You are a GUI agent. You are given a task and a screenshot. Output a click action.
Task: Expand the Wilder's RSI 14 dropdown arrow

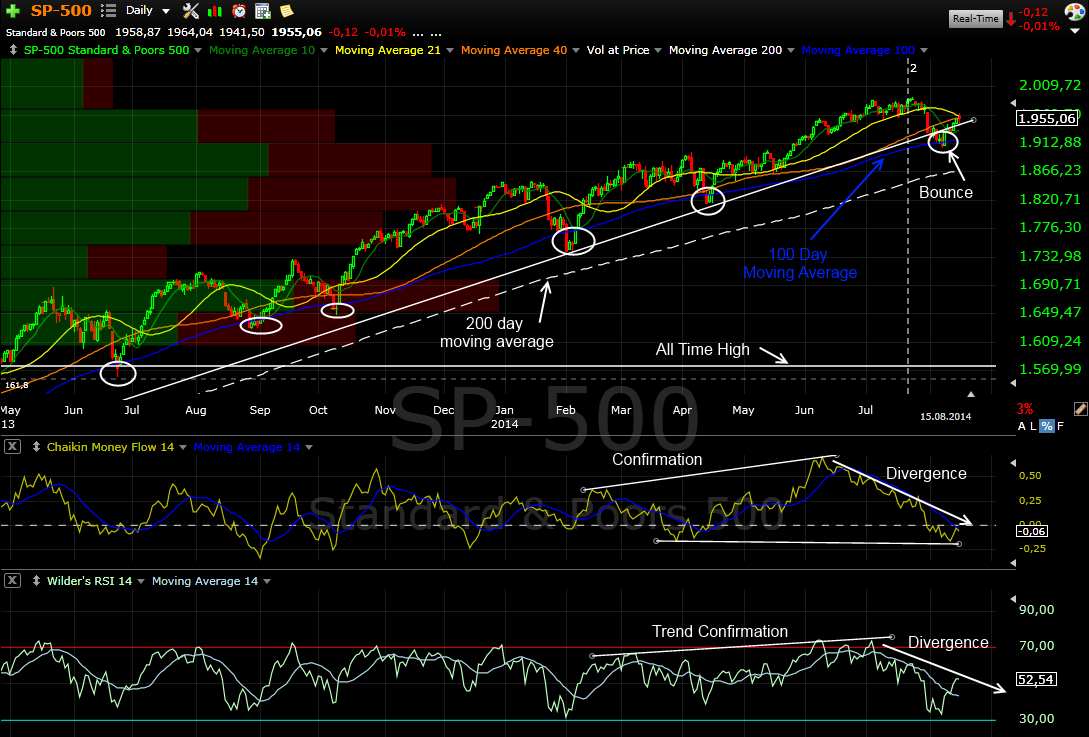point(141,581)
